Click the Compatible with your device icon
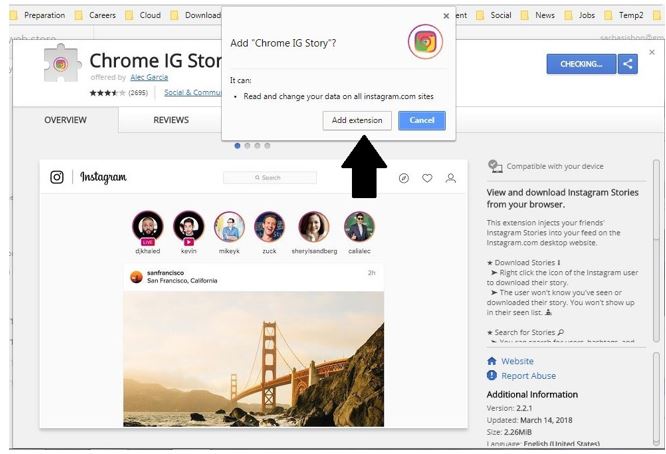Viewport: 666px width, 454px height. pos(495,166)
